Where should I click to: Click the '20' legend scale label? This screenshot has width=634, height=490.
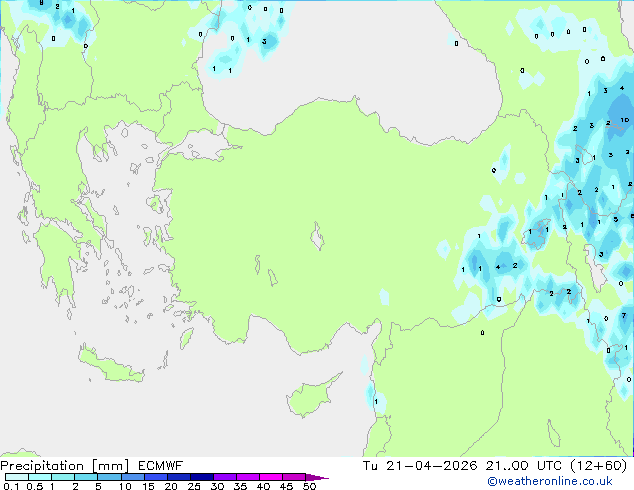(171, 486)
